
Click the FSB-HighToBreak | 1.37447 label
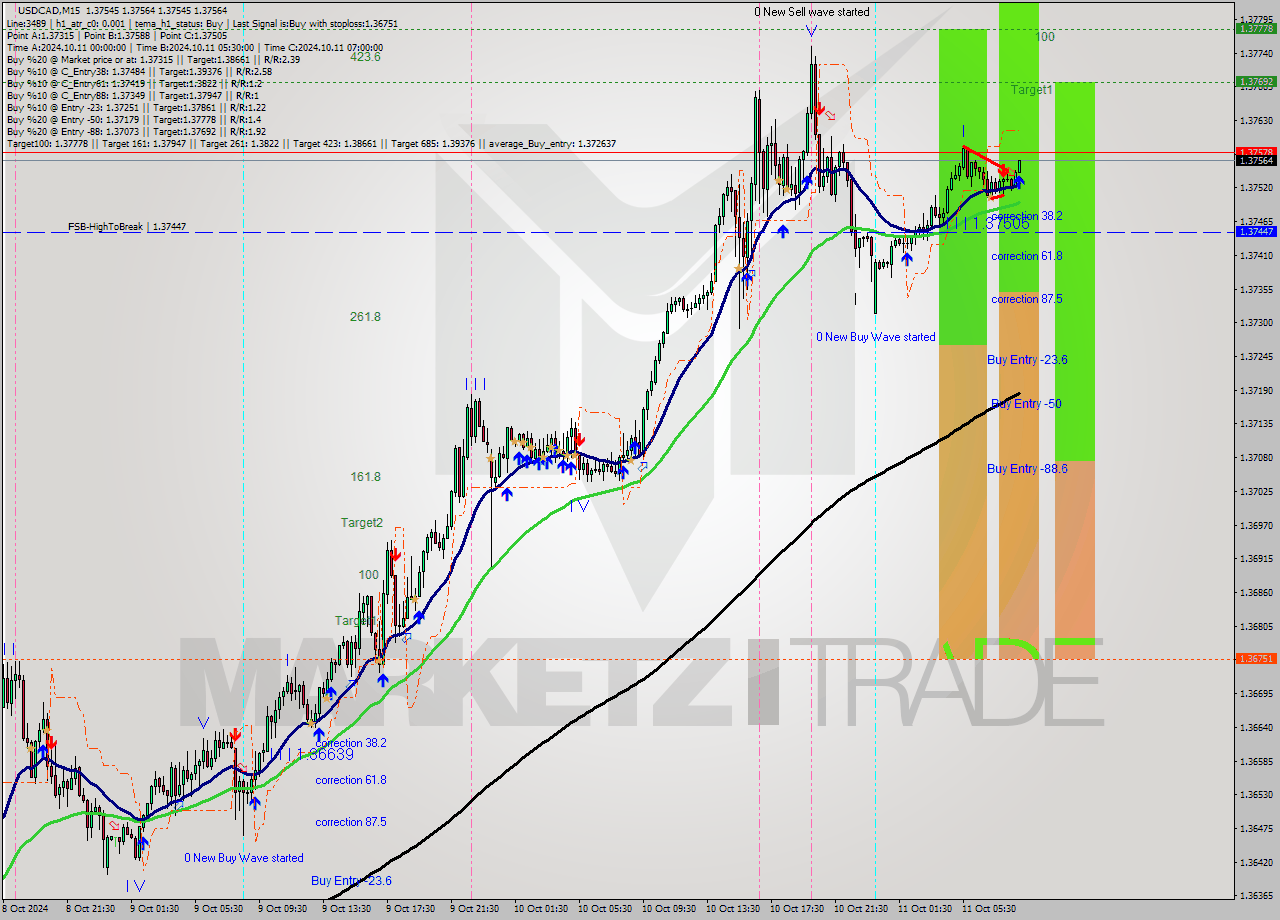pyautogui.click(x=127, y=227)
